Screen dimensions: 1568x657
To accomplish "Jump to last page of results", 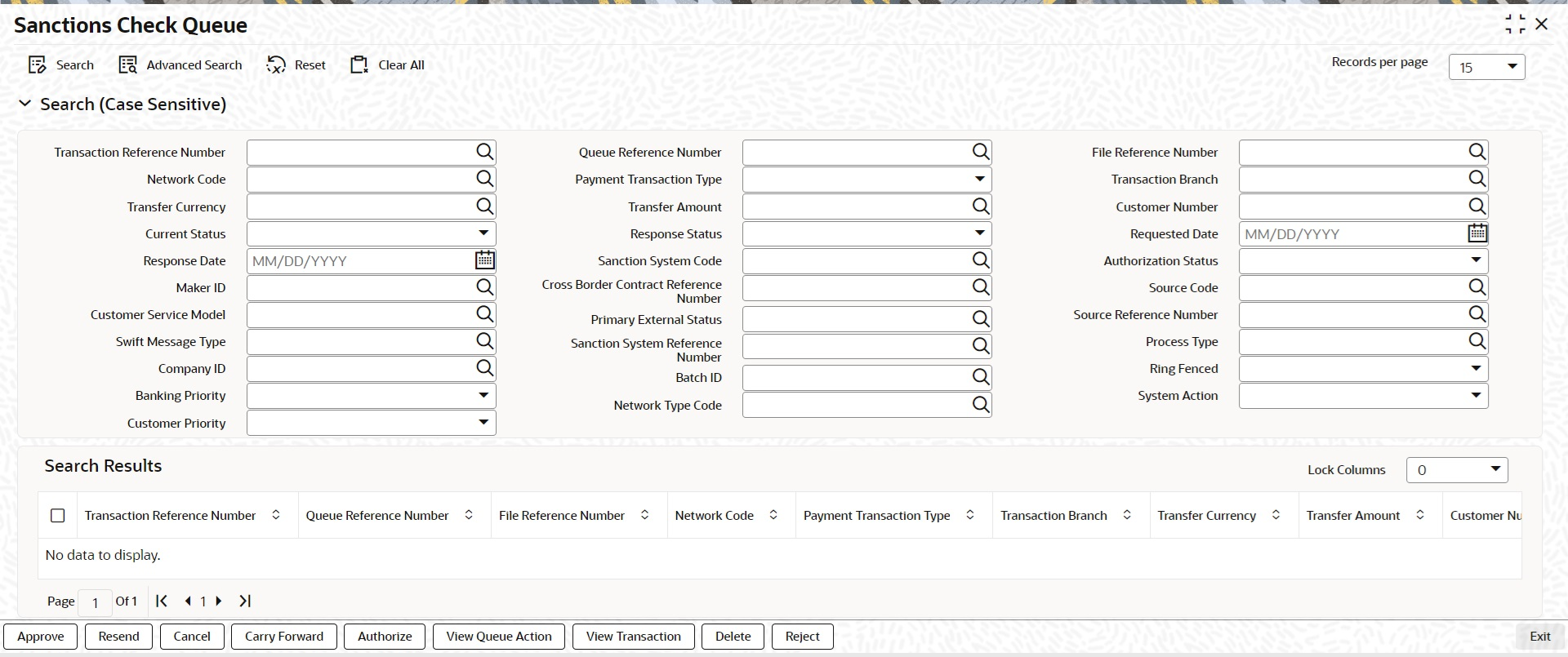I will pos(245,601).
